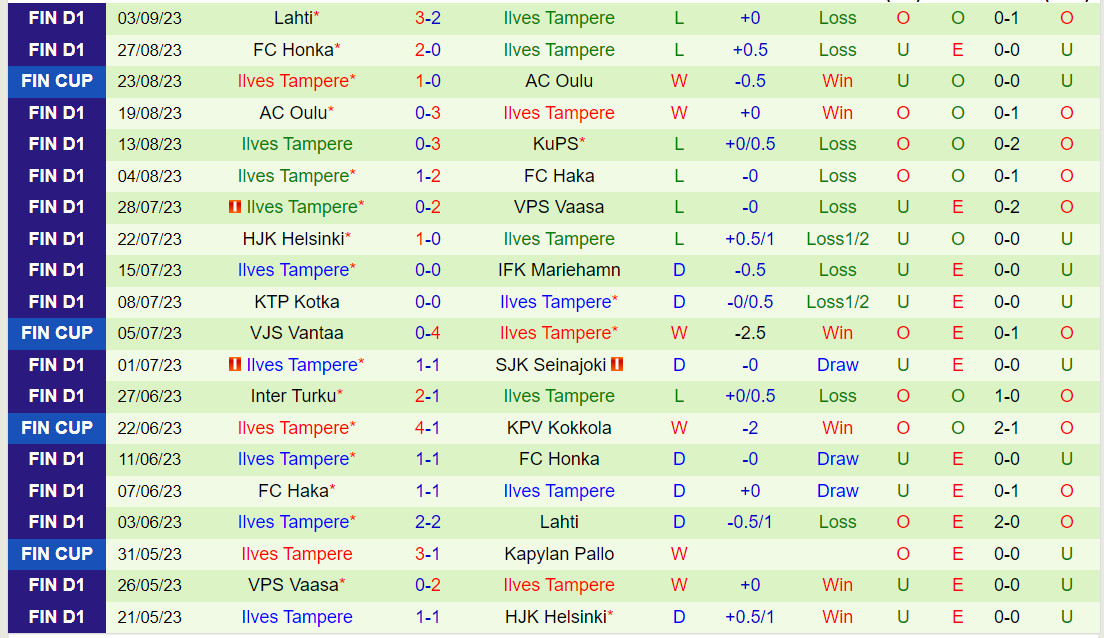
Task: Click red card icon beside Ilves Tampere on 28/07/23
Action: 235,207
